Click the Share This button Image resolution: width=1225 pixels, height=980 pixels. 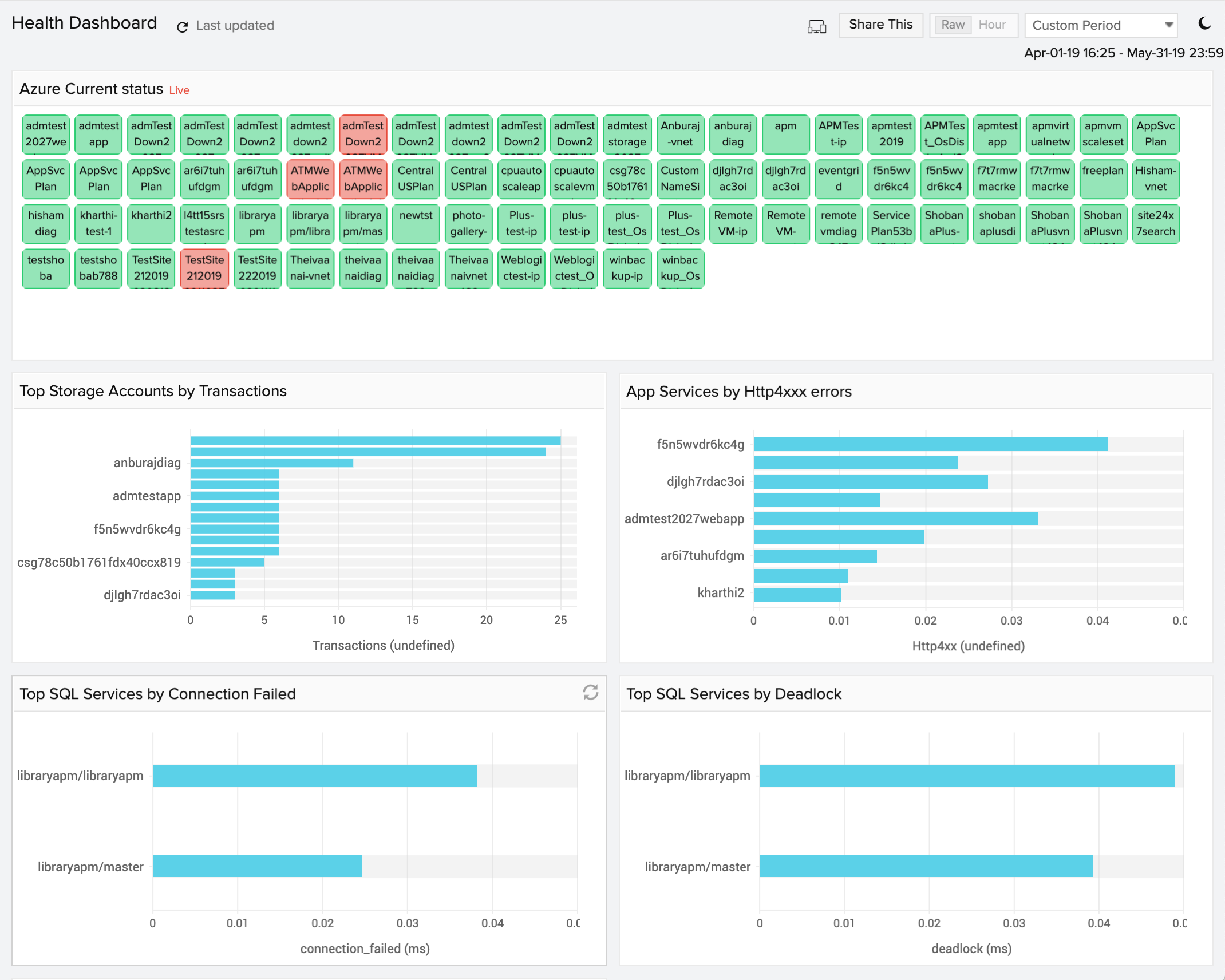coord(880,25)
